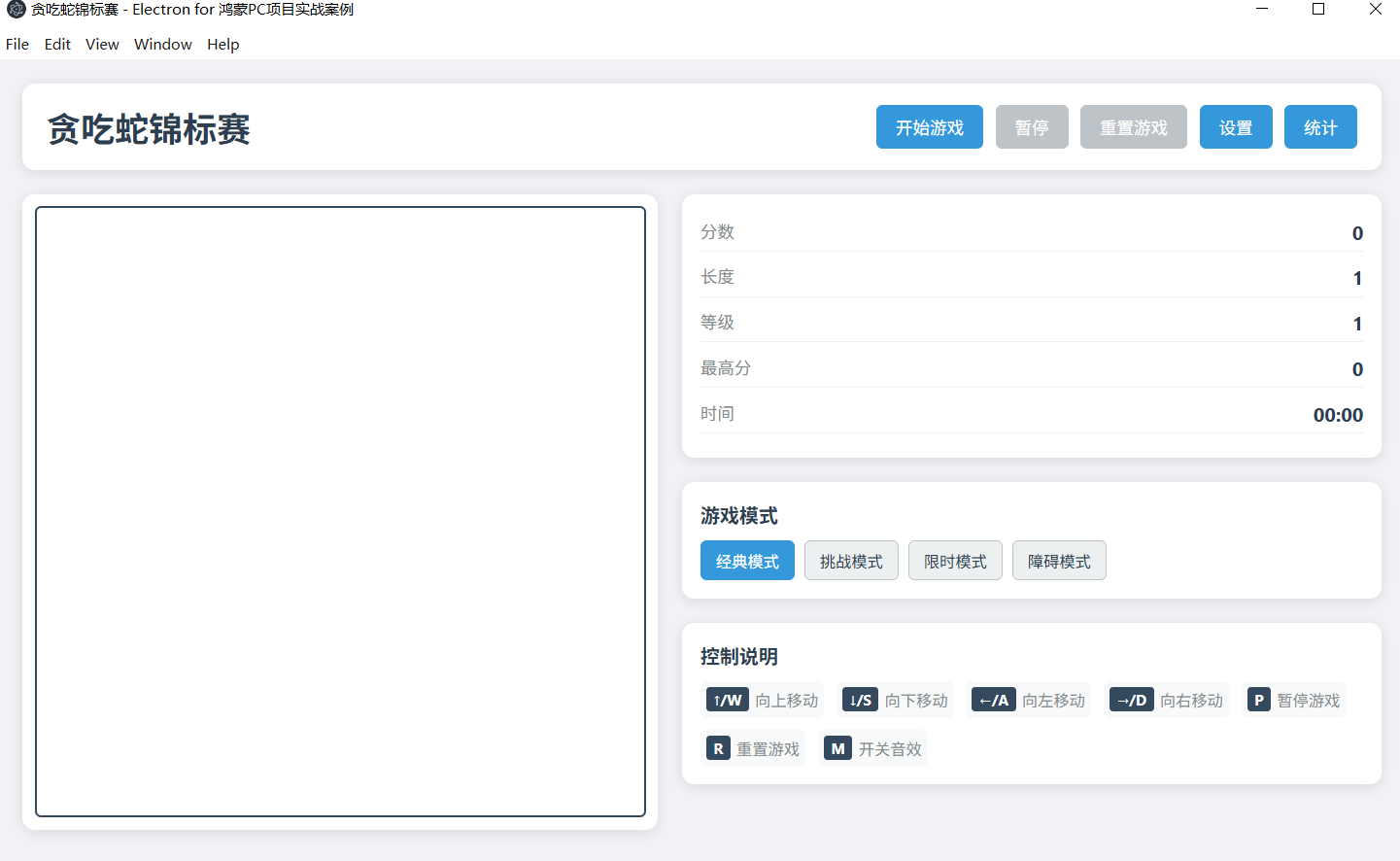Screen dimensions: 1400x861
Task: Click the 暂停 button
Action: point(1032,127)
